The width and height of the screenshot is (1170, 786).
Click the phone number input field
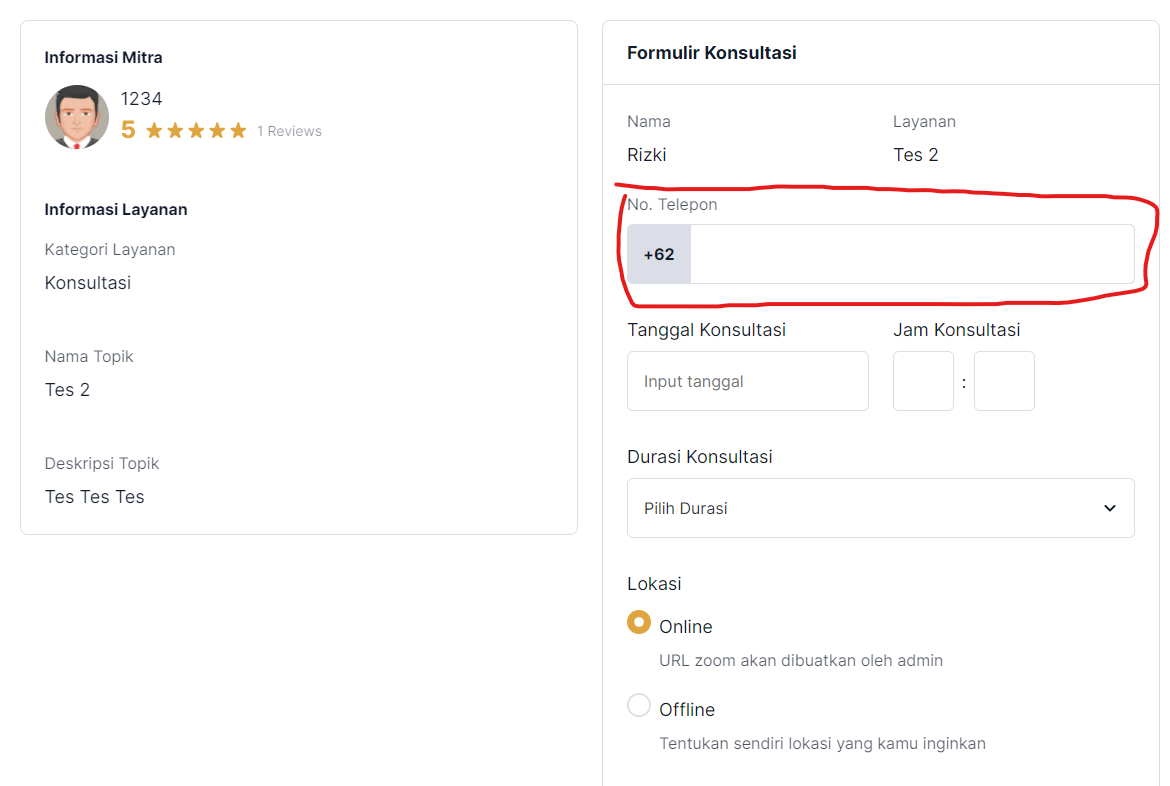[911, 254]
